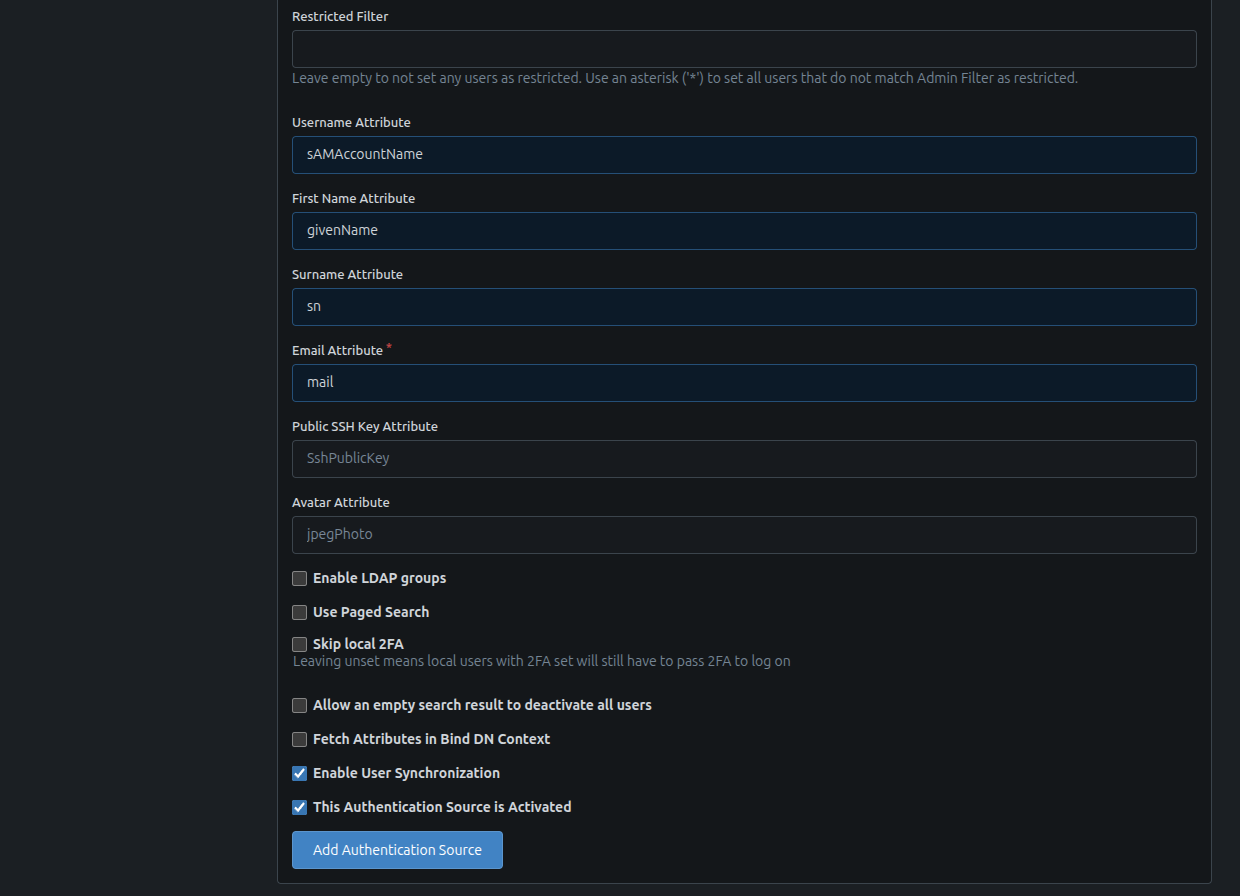
Task: Click the Public SSH Key Attribute label
Action: click(x=365, y=426)
